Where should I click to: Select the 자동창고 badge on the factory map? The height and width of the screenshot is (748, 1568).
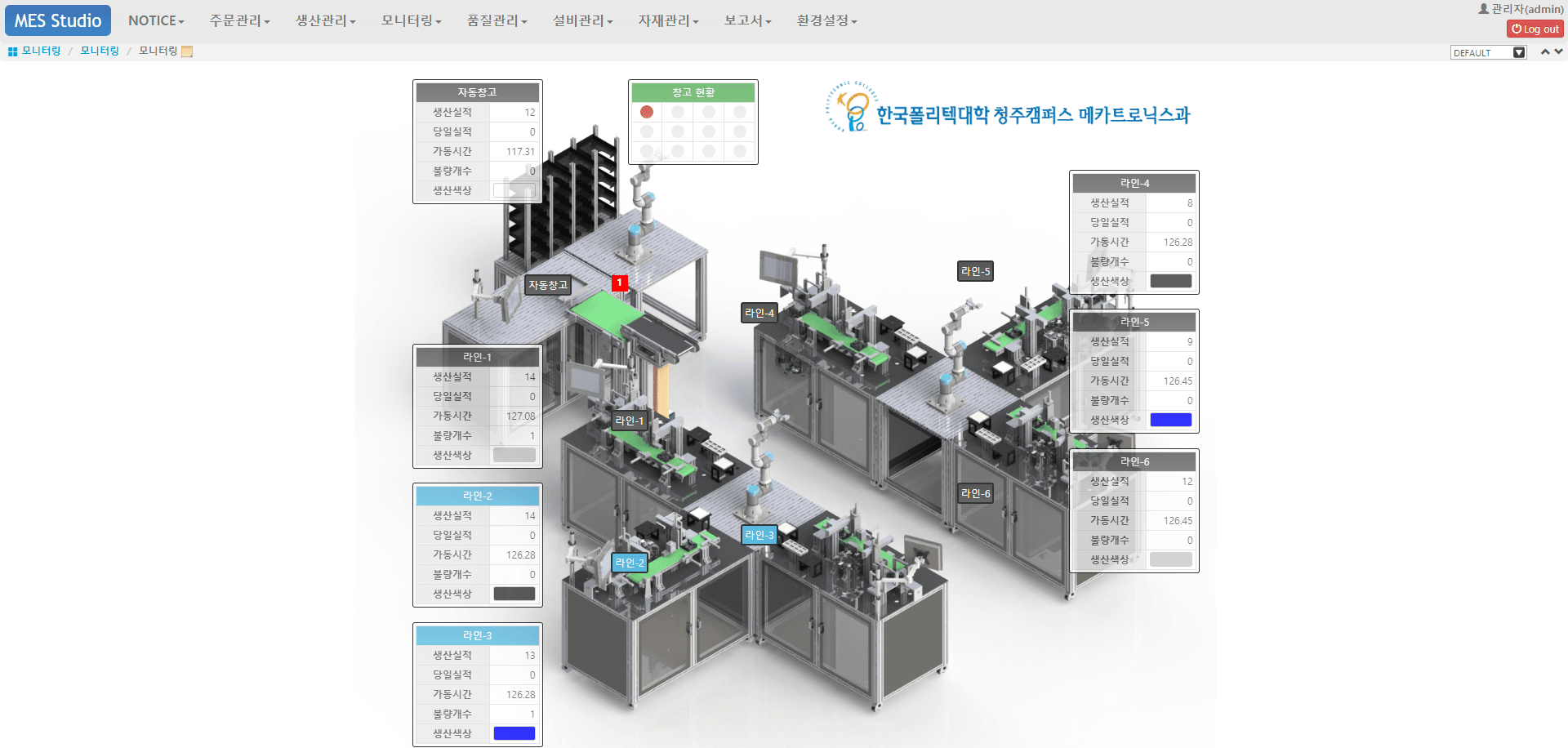tap(548, 286)
